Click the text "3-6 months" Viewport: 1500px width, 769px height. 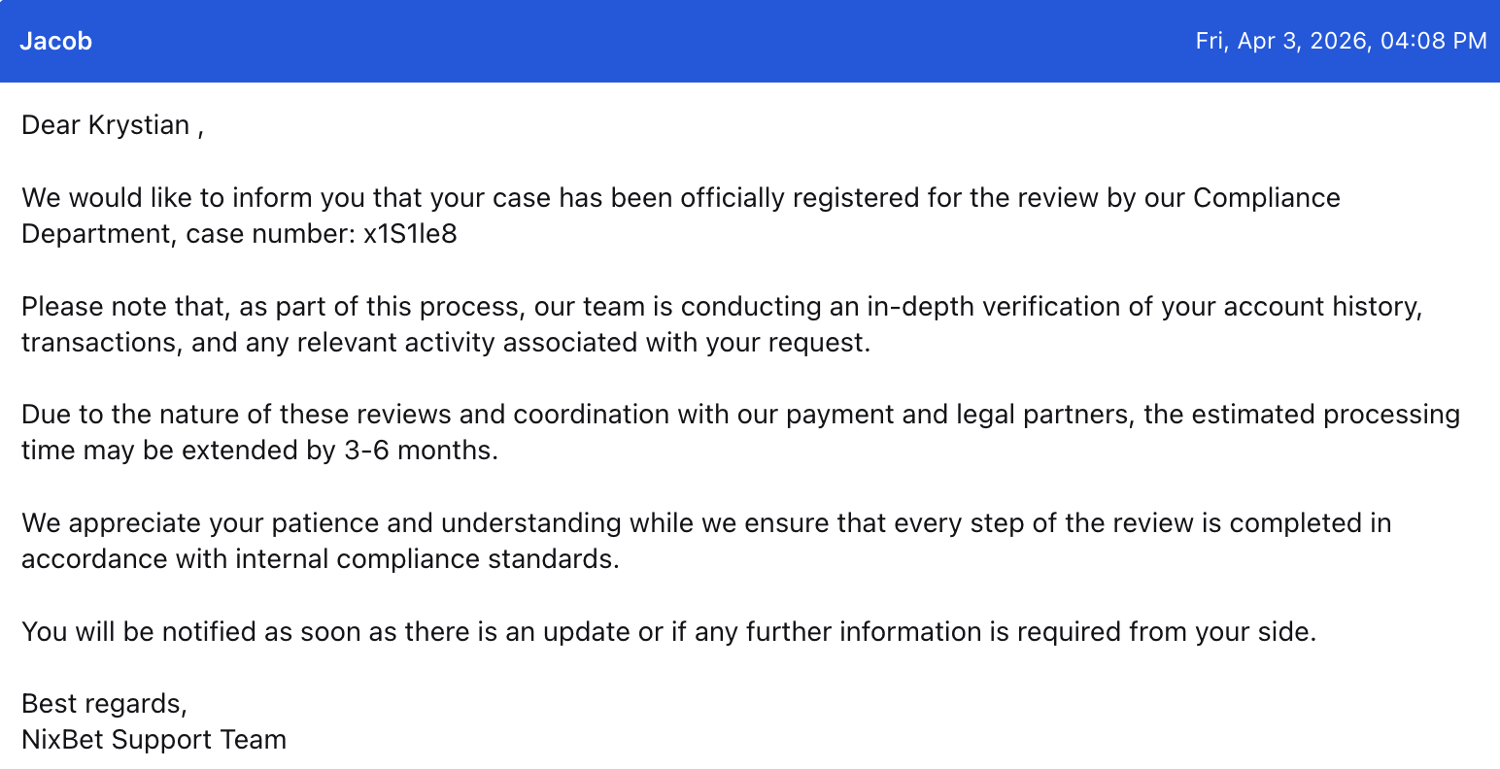click(x=415, y=450)
